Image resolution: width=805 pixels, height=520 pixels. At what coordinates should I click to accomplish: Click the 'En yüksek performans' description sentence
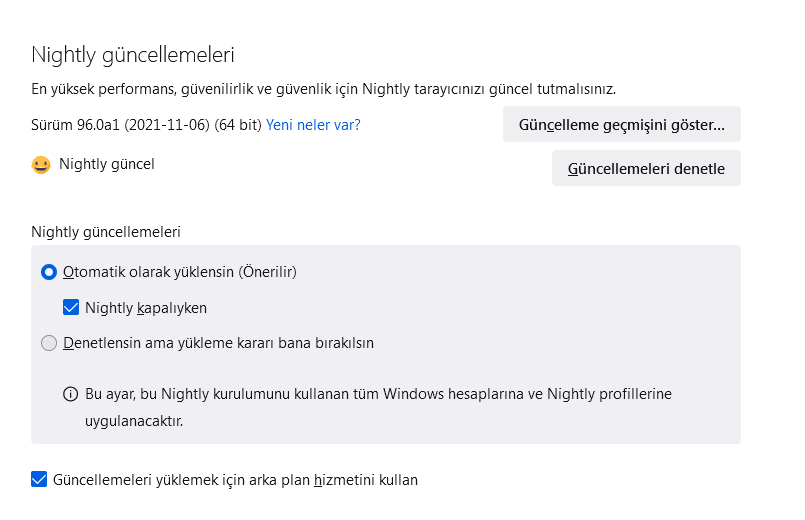(x=323, y=89)
